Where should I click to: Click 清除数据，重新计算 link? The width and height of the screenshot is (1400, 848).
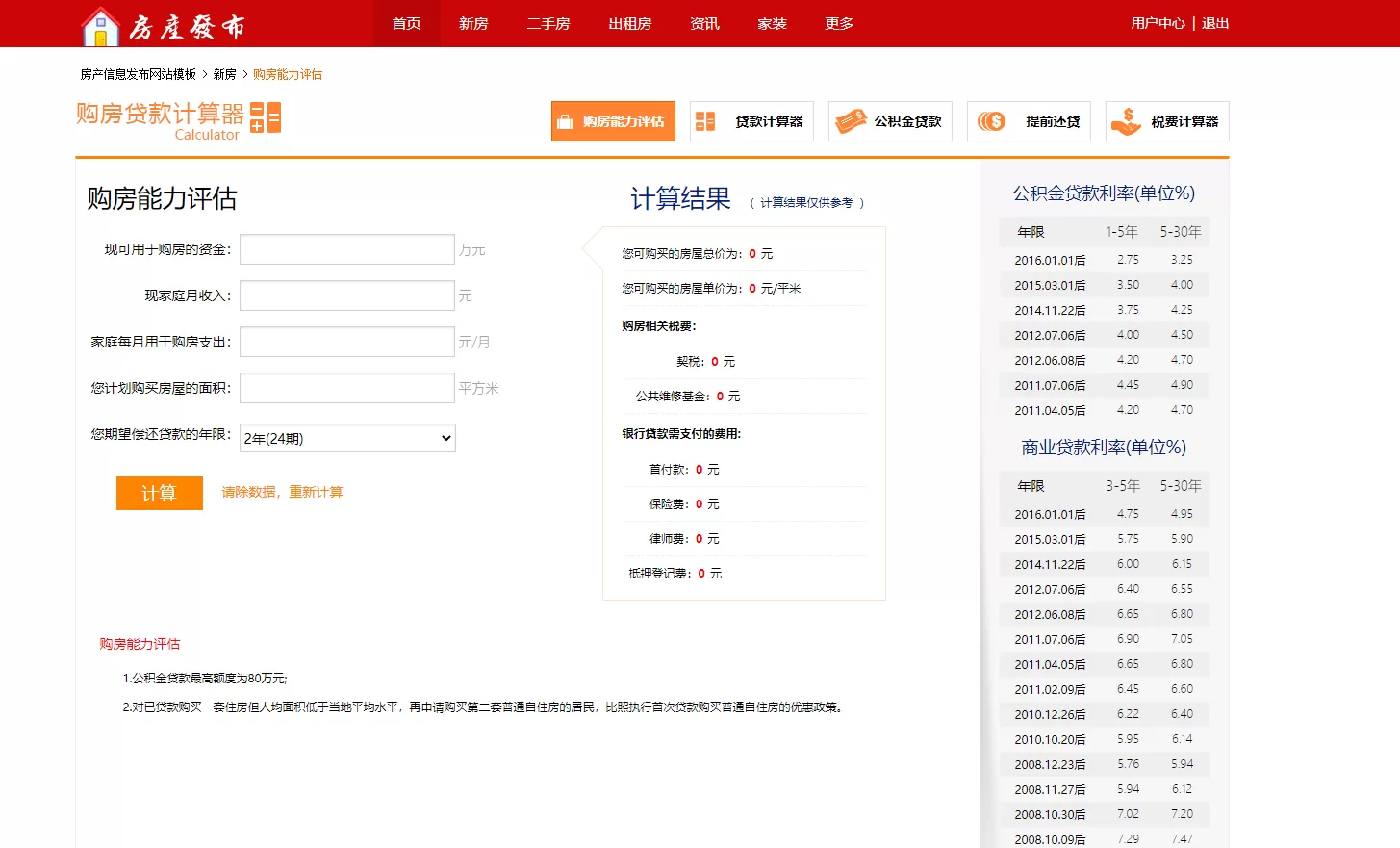[282, 492]
